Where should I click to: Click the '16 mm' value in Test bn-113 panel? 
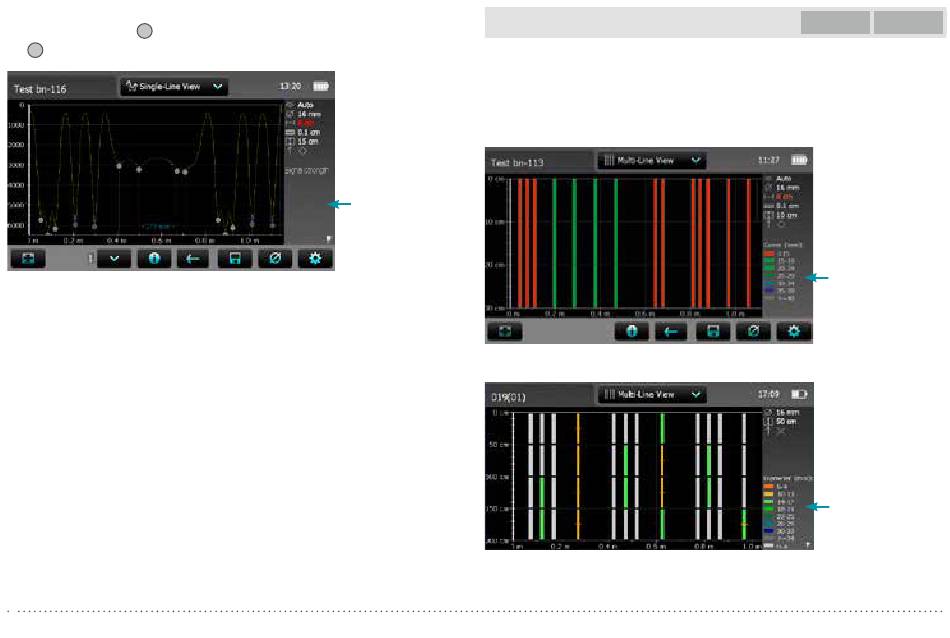coord(788,188)
